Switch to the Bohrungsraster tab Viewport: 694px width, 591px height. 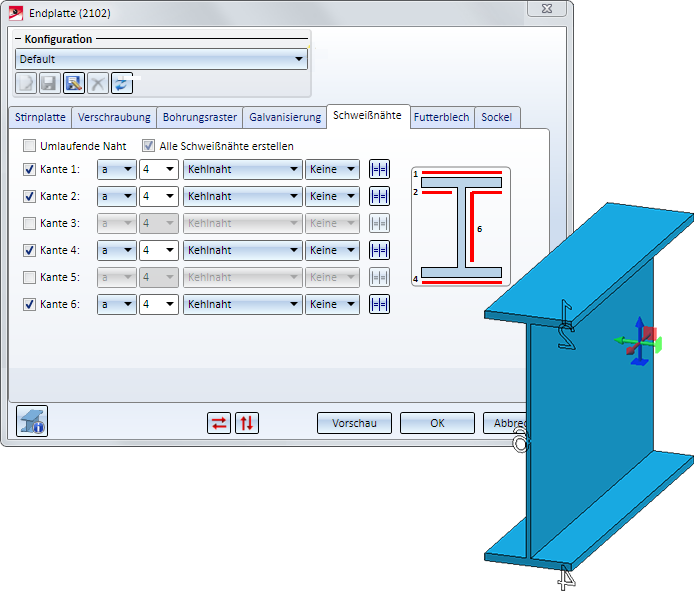click(200, 117)
